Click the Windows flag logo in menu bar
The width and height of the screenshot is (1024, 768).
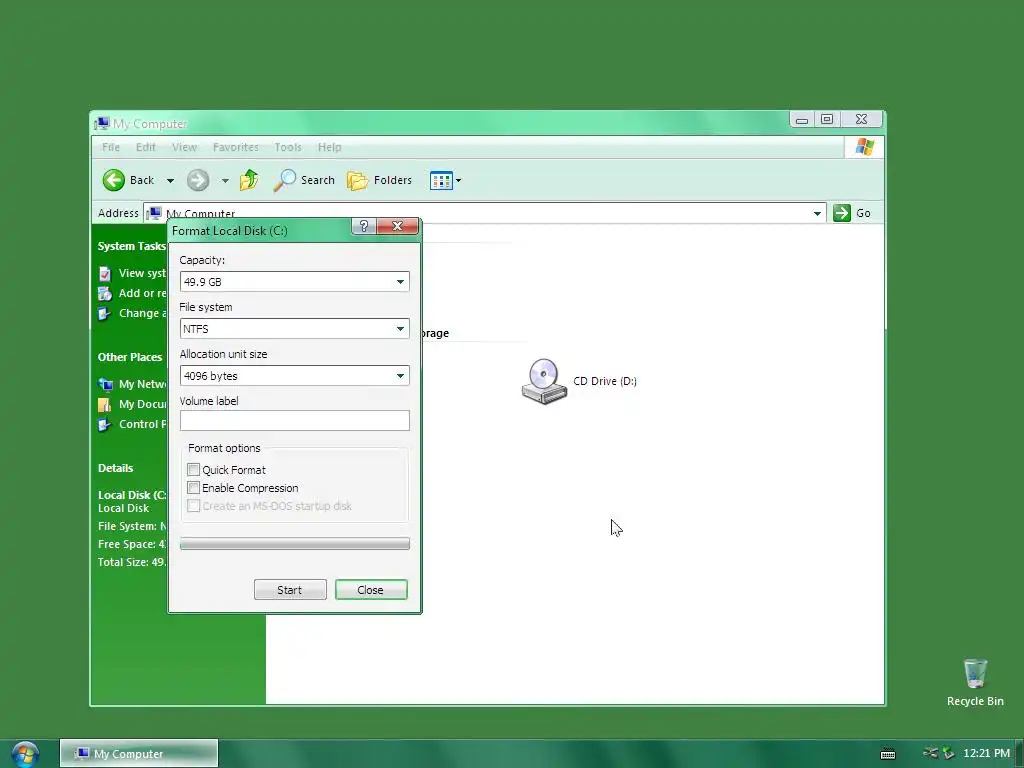865,147
